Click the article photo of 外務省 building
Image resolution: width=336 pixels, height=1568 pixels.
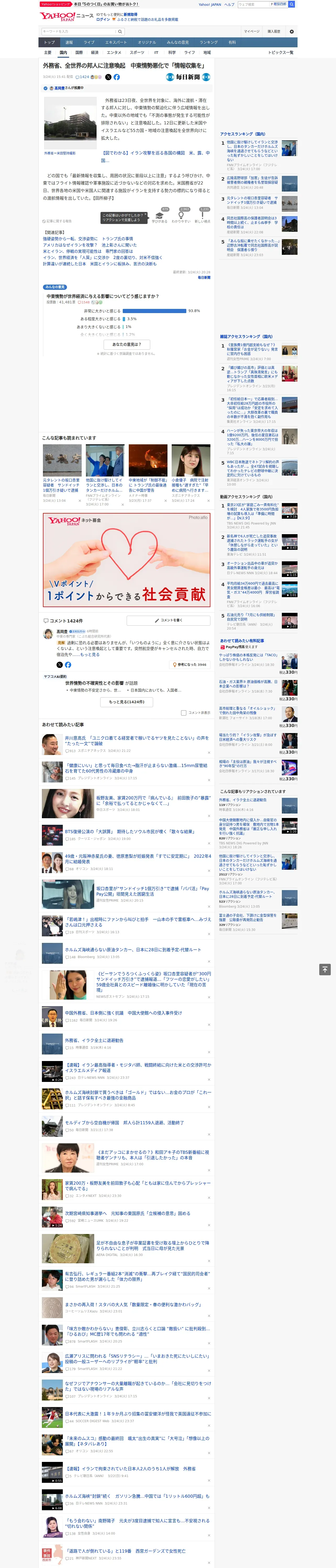[70, 122]
